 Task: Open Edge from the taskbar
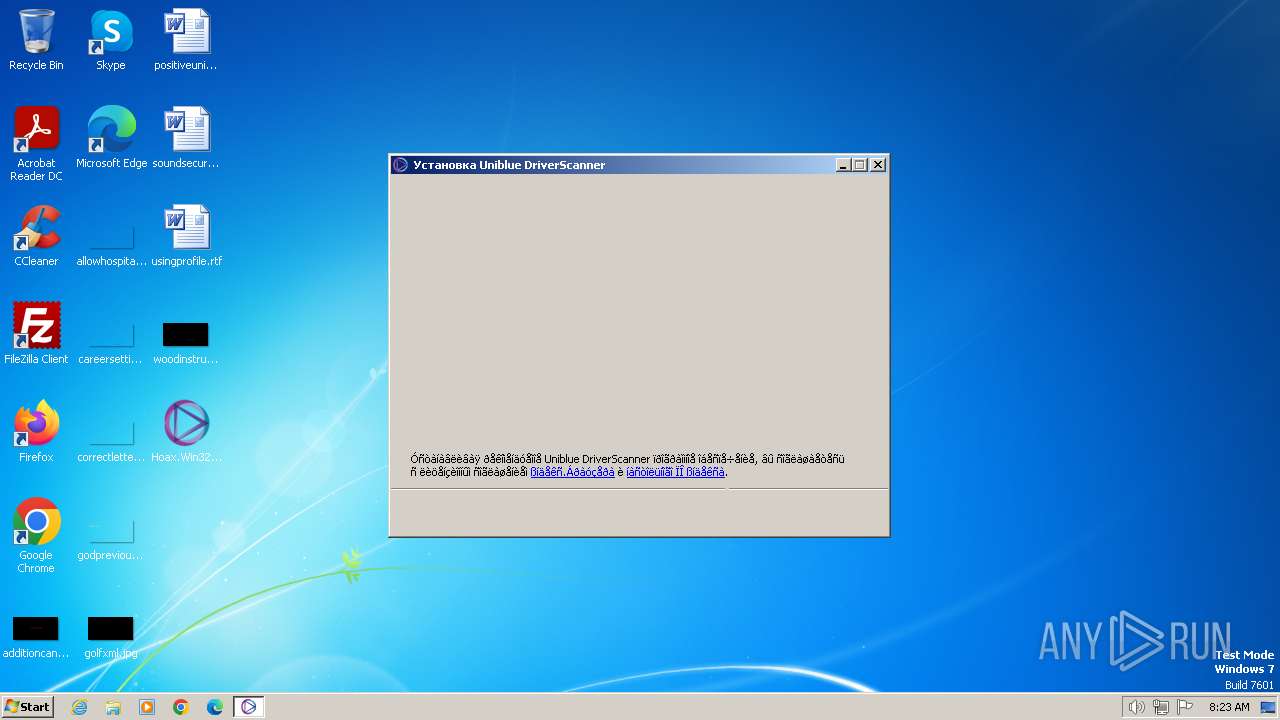click(x=215, y=707)
